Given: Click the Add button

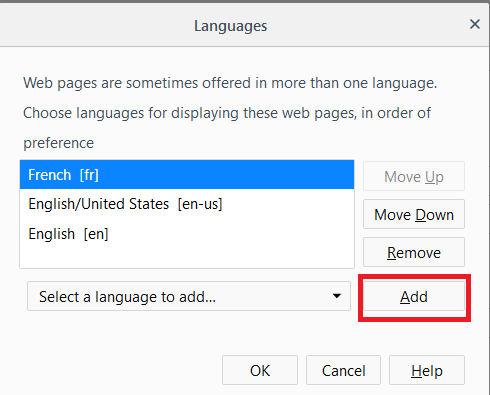Looking at the screenshot, I should [x=414, y=296].
